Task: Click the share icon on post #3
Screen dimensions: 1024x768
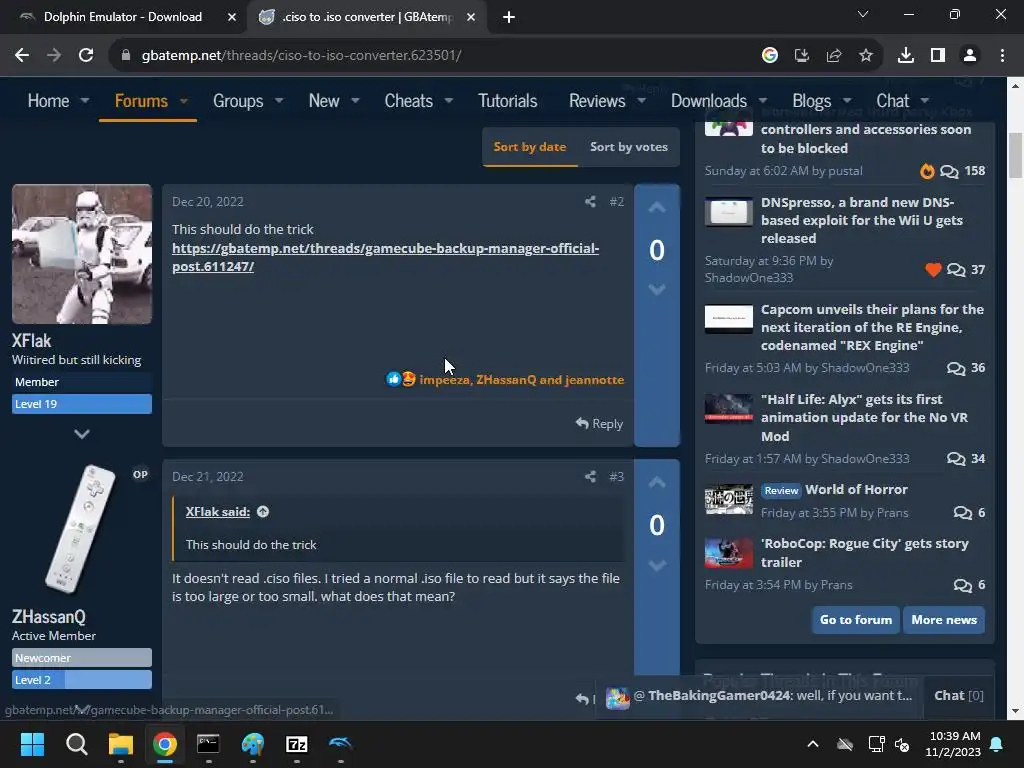Action: pos(590,477)
